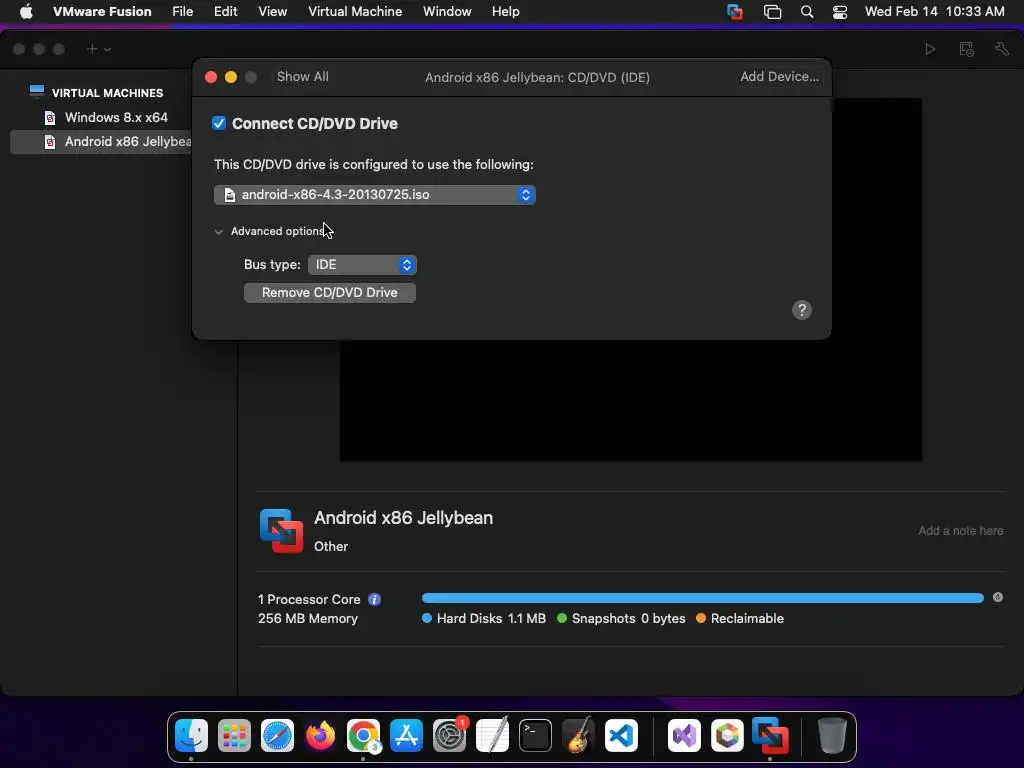Open the hexagon cube app in Dock
This screenshot has height=768, width=1024.
pyautogui.click(x=728, y=736)
